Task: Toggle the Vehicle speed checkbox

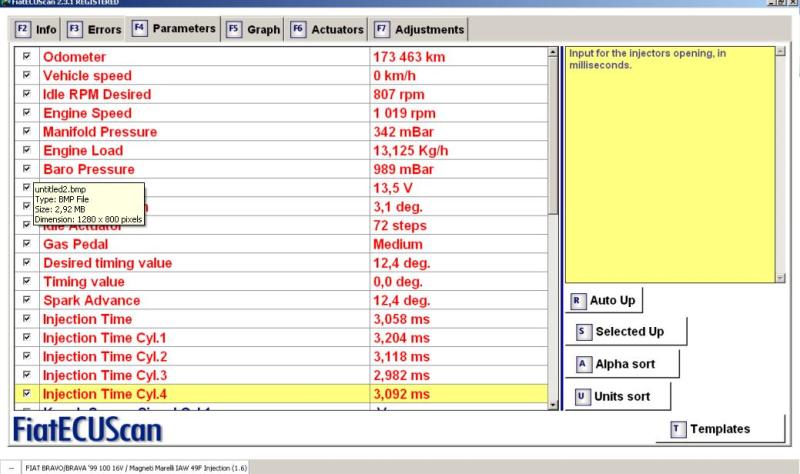Action: coord(26,76)
